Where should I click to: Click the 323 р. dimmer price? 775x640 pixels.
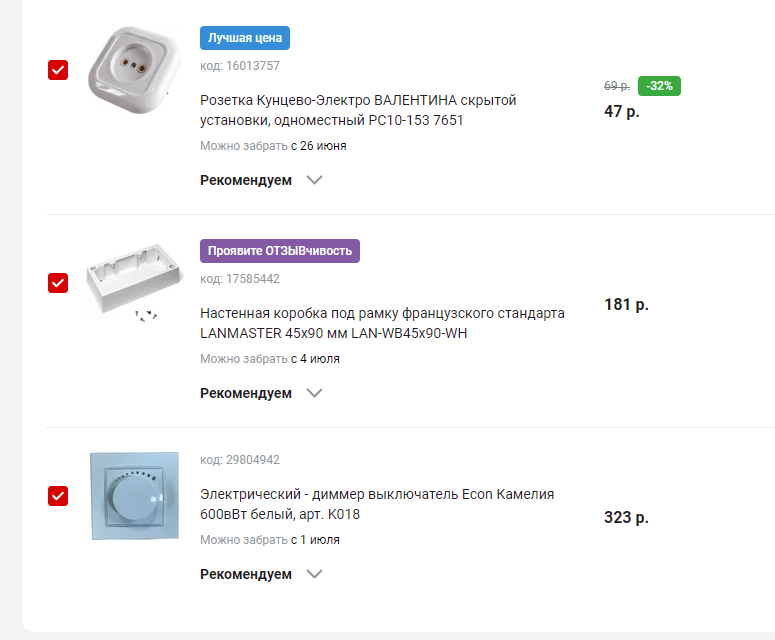click(626, 517)
